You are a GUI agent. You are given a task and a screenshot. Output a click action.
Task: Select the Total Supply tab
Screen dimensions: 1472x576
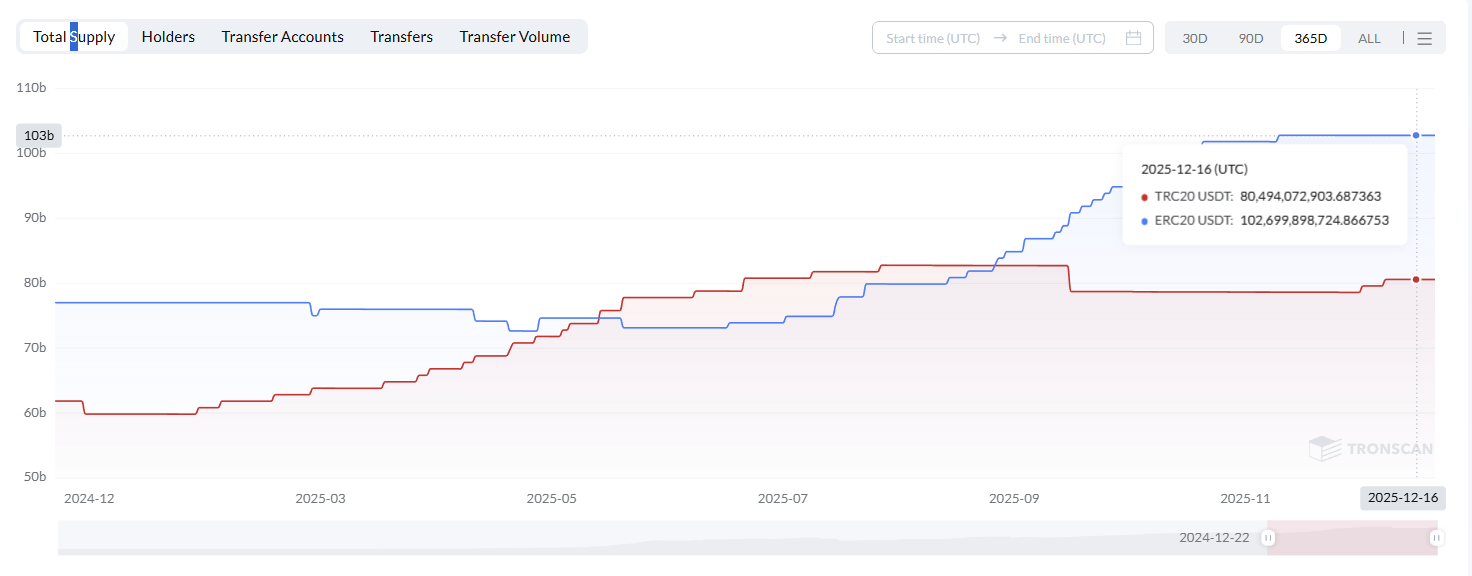coord(74,37)
